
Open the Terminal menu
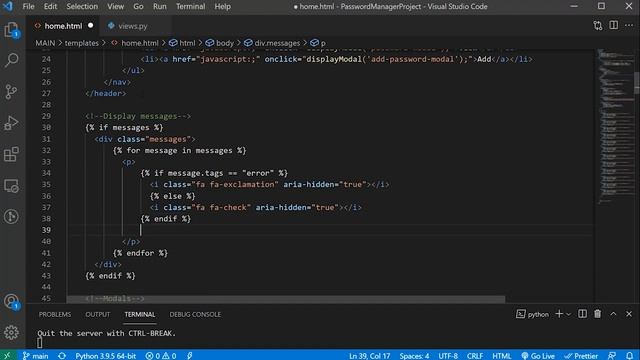tap(191, 7)
